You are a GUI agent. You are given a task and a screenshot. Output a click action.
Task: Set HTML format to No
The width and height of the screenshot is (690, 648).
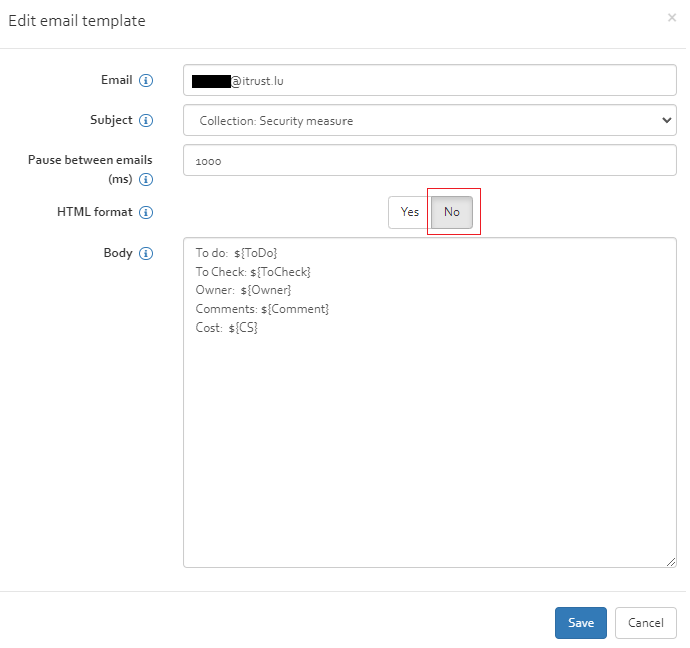pyautogui.click(x=451, y=212)
